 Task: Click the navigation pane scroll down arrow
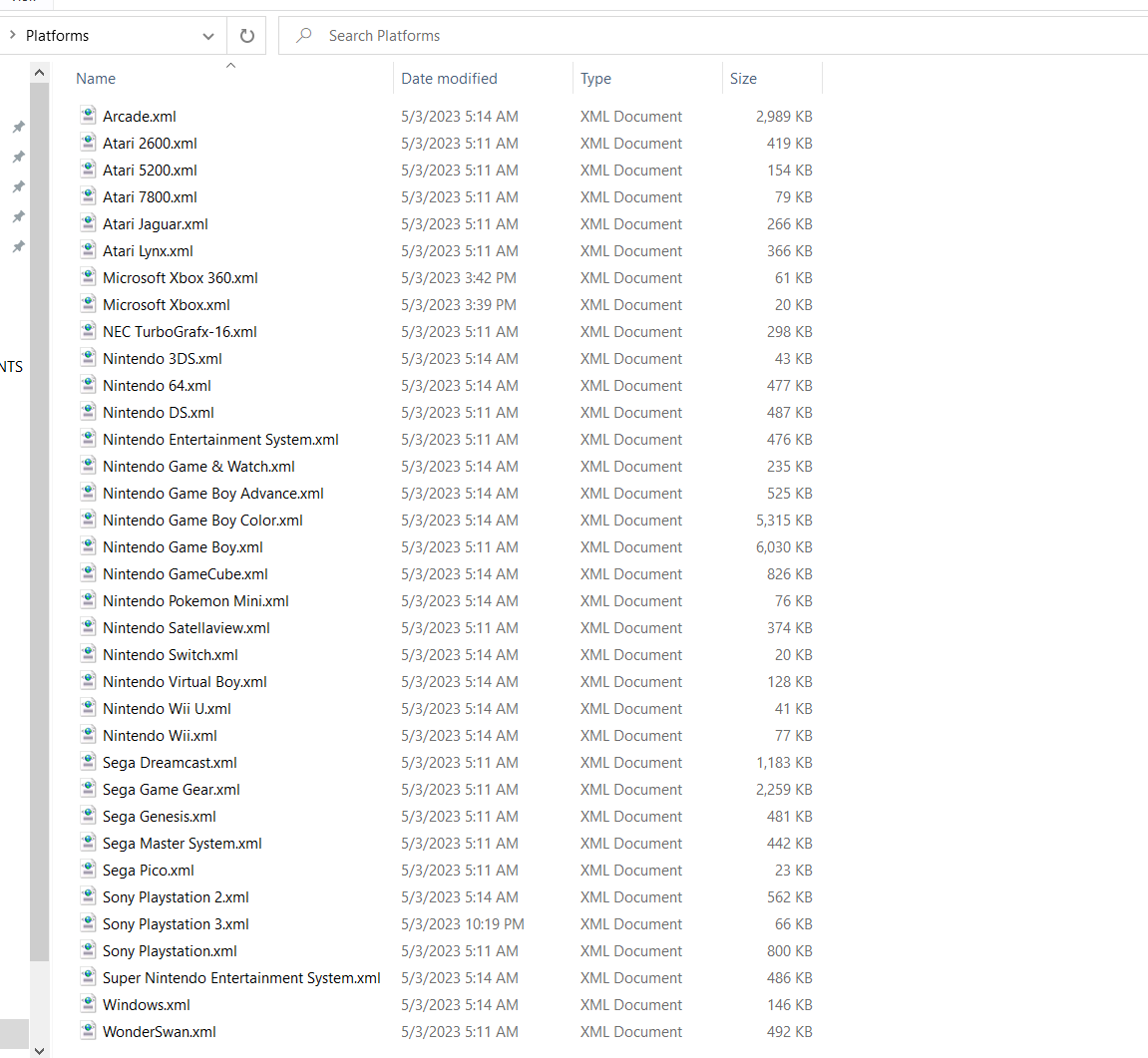click(40, 1050)
